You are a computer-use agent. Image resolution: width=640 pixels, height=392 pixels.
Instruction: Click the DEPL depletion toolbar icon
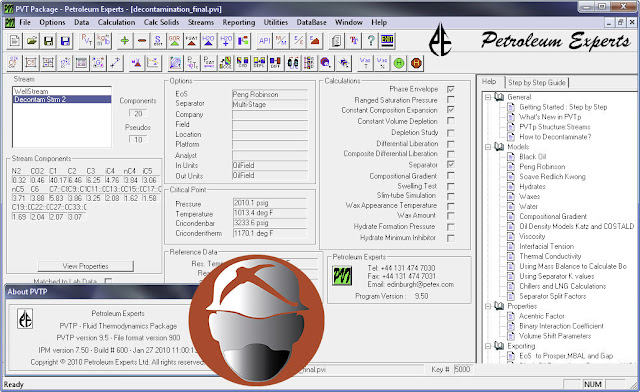(x=259, y=63)
